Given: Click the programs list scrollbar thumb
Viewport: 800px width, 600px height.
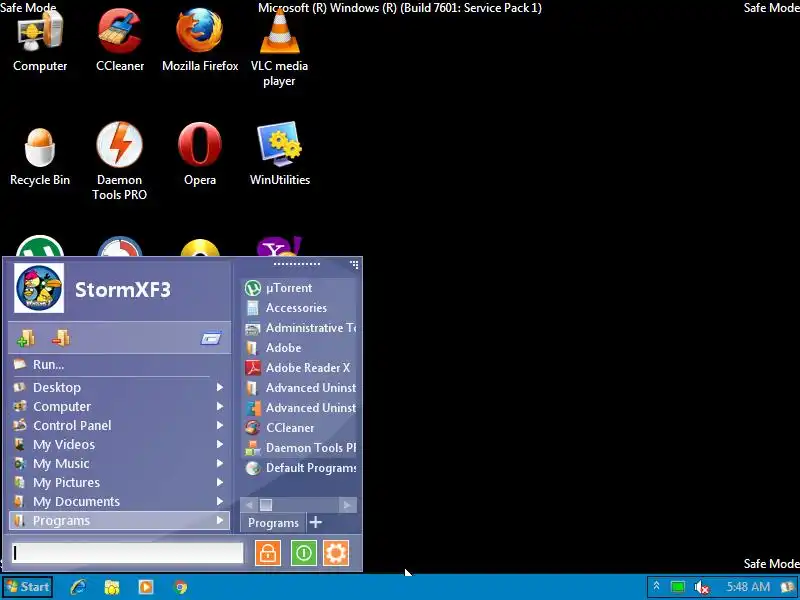Looking at the screenshot, I should pos(266,505).
